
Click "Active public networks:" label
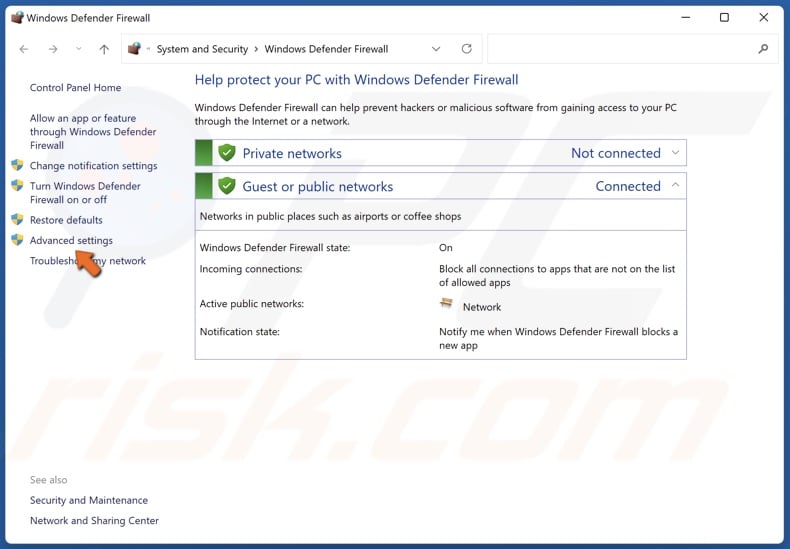pos(251,304)
